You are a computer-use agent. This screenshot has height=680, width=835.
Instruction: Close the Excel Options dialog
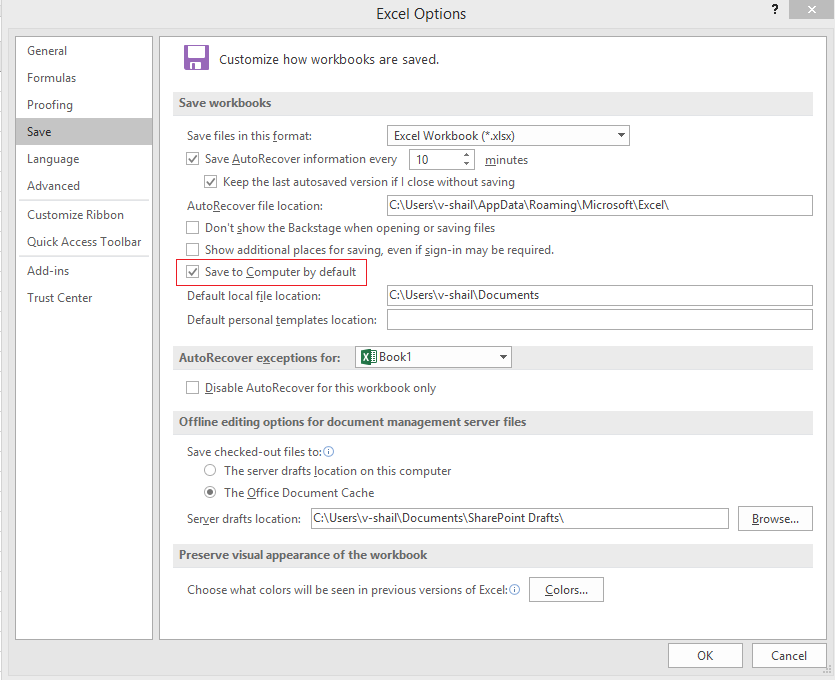(x=811, y=9)
